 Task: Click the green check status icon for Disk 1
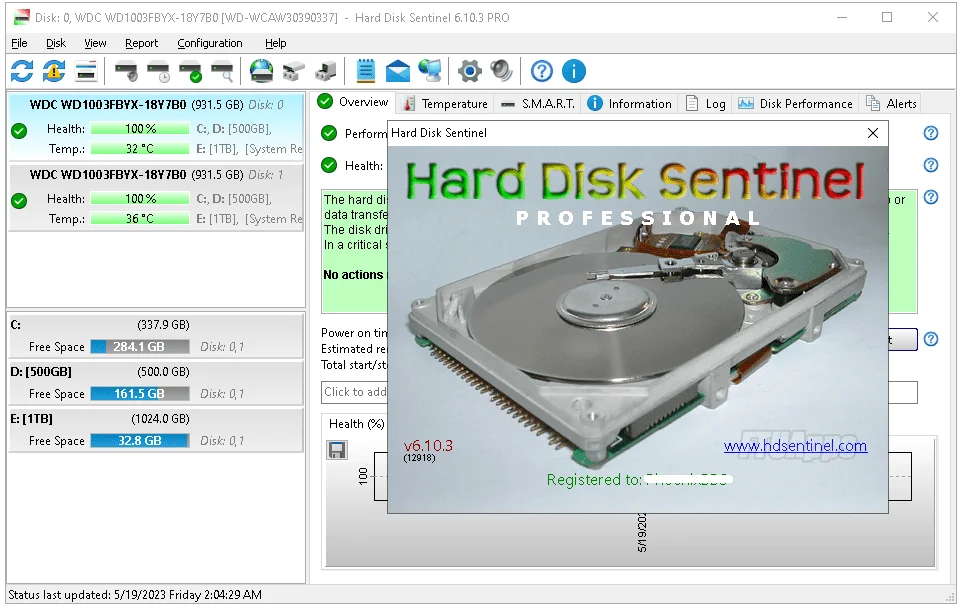[19, 200]
